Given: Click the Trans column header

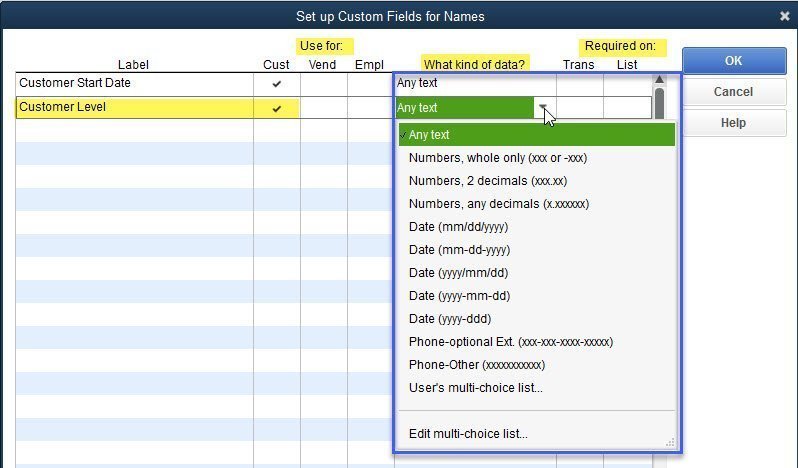Looking at the screenshot, I should tap(579, 65).
